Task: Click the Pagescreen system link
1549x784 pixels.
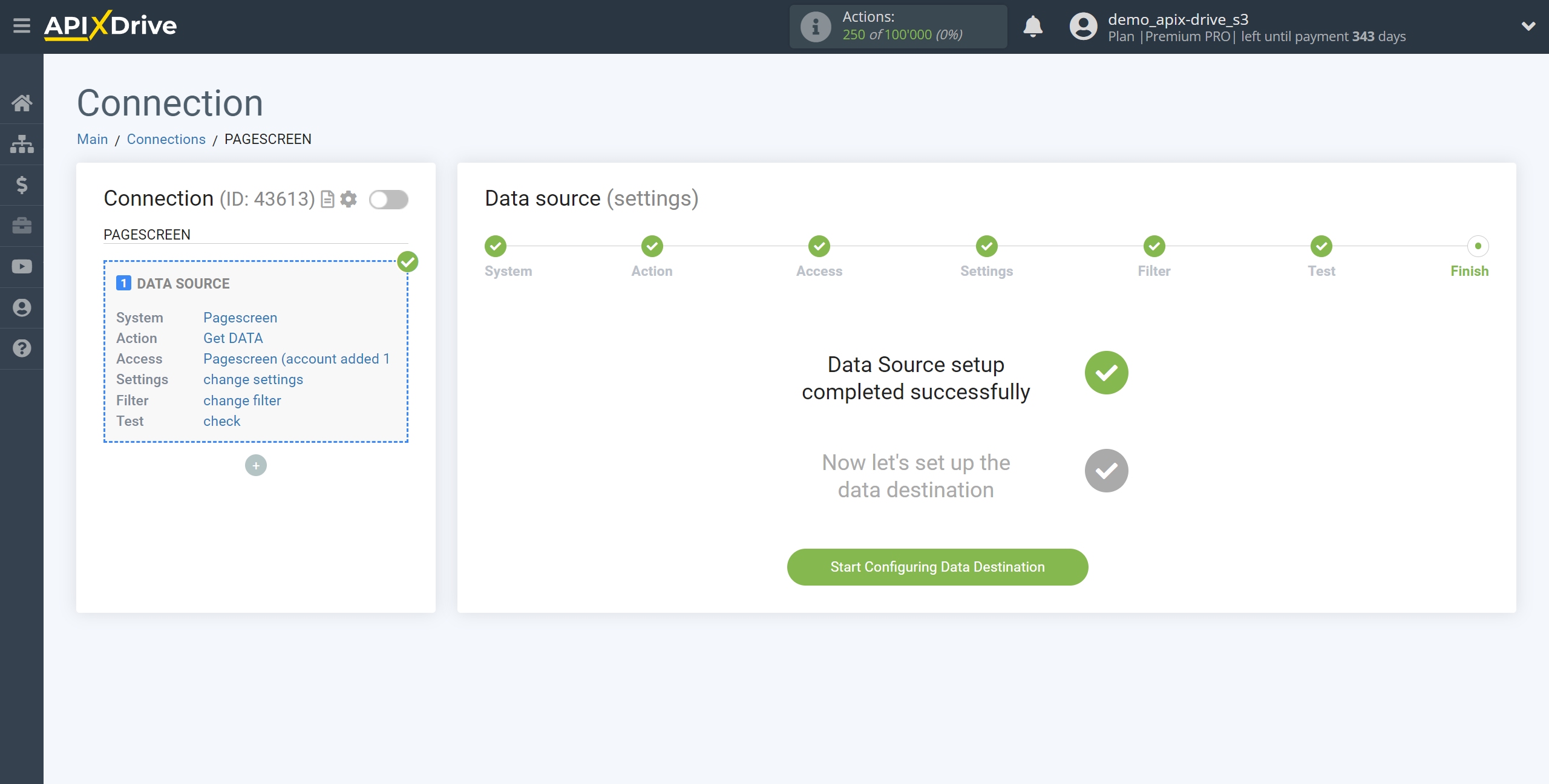Action: point(239,317)
